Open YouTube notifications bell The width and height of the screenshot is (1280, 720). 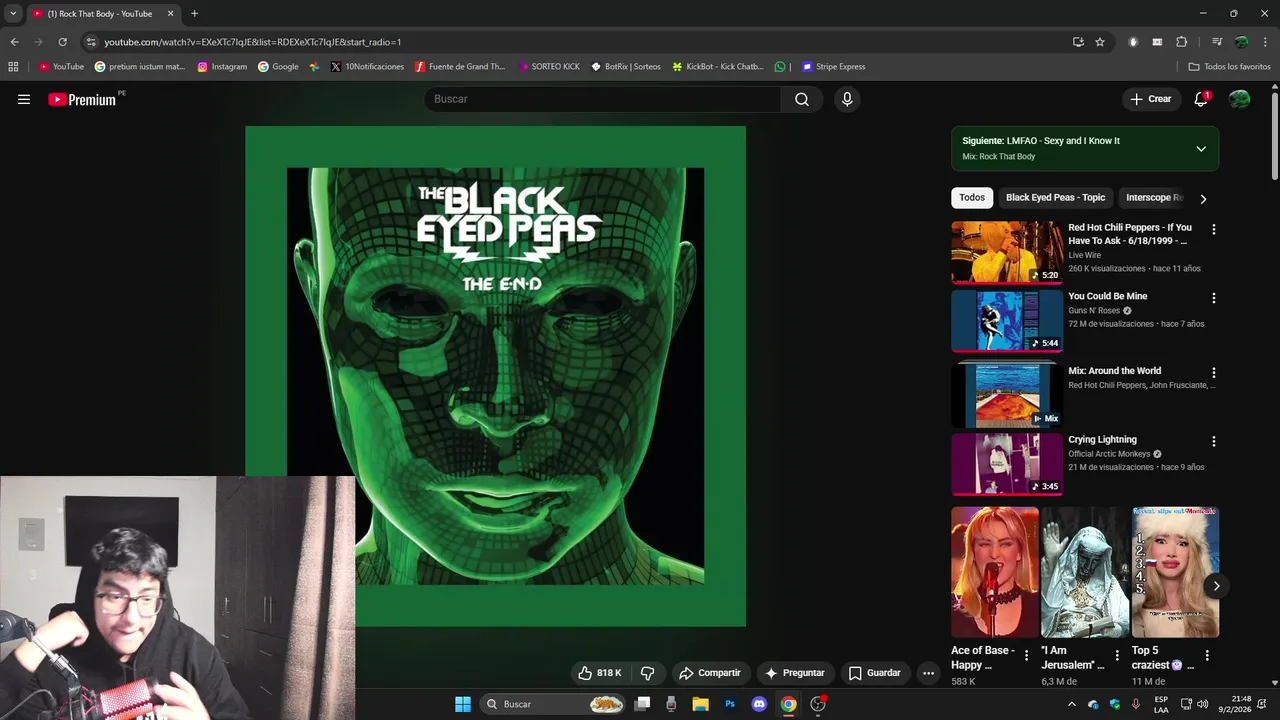click(x=1201, y=99)
